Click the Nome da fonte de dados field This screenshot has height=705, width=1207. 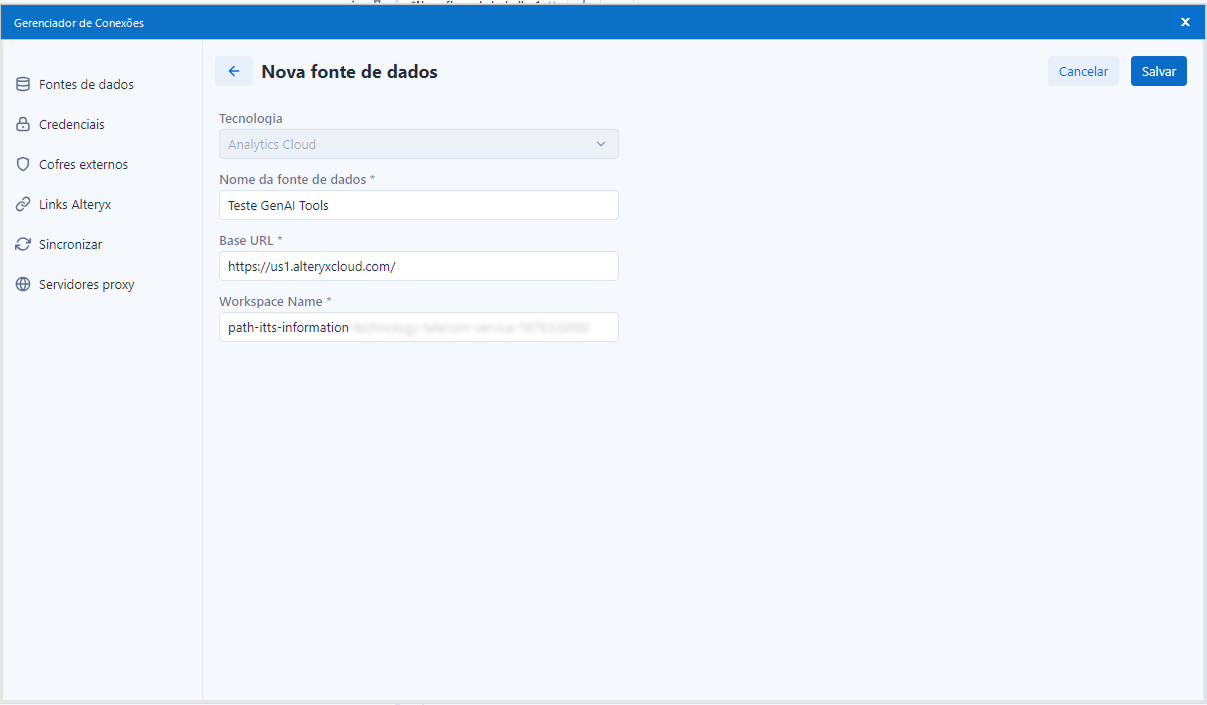pos(418,205)
